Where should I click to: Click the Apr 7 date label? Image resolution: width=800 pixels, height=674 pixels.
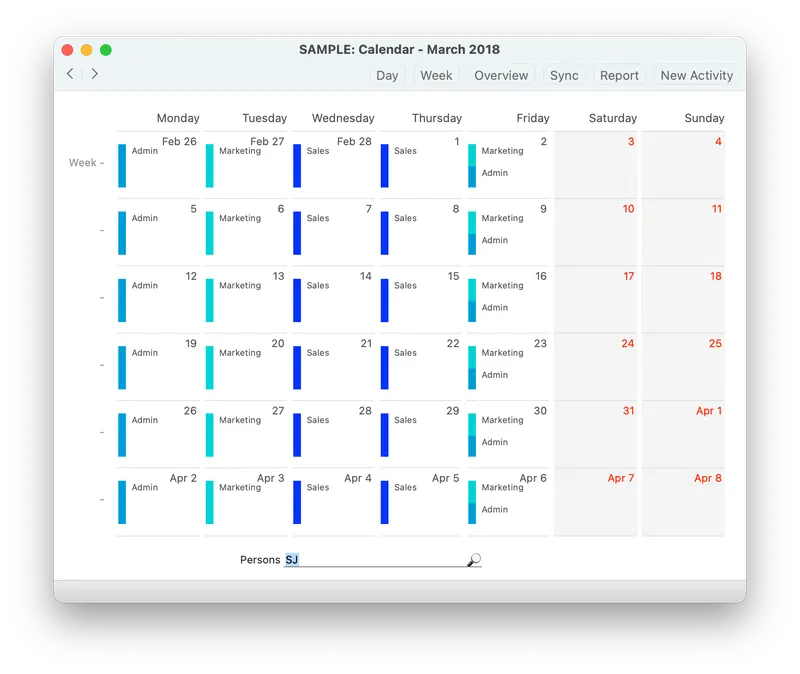point(621,478)
